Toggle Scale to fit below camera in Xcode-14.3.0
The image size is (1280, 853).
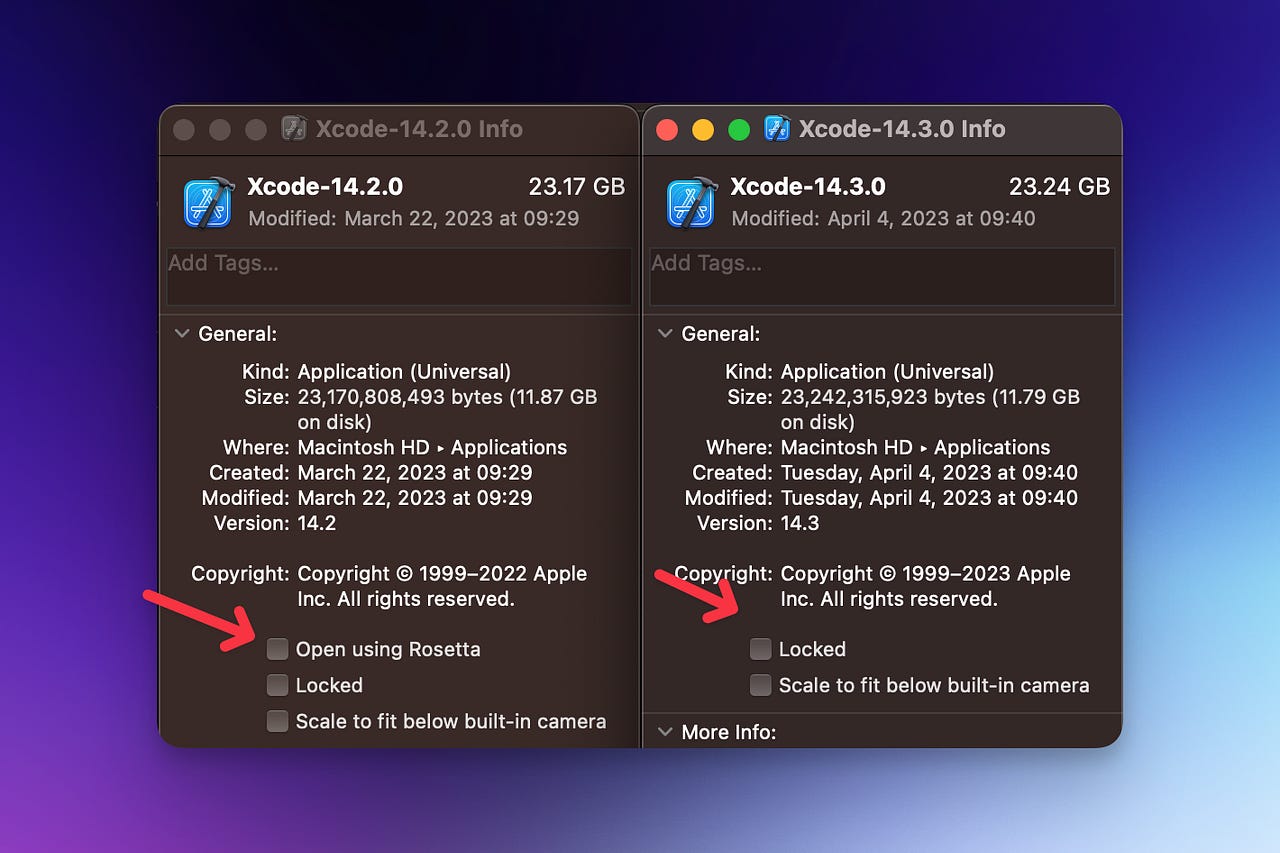(x=761, y=686)
